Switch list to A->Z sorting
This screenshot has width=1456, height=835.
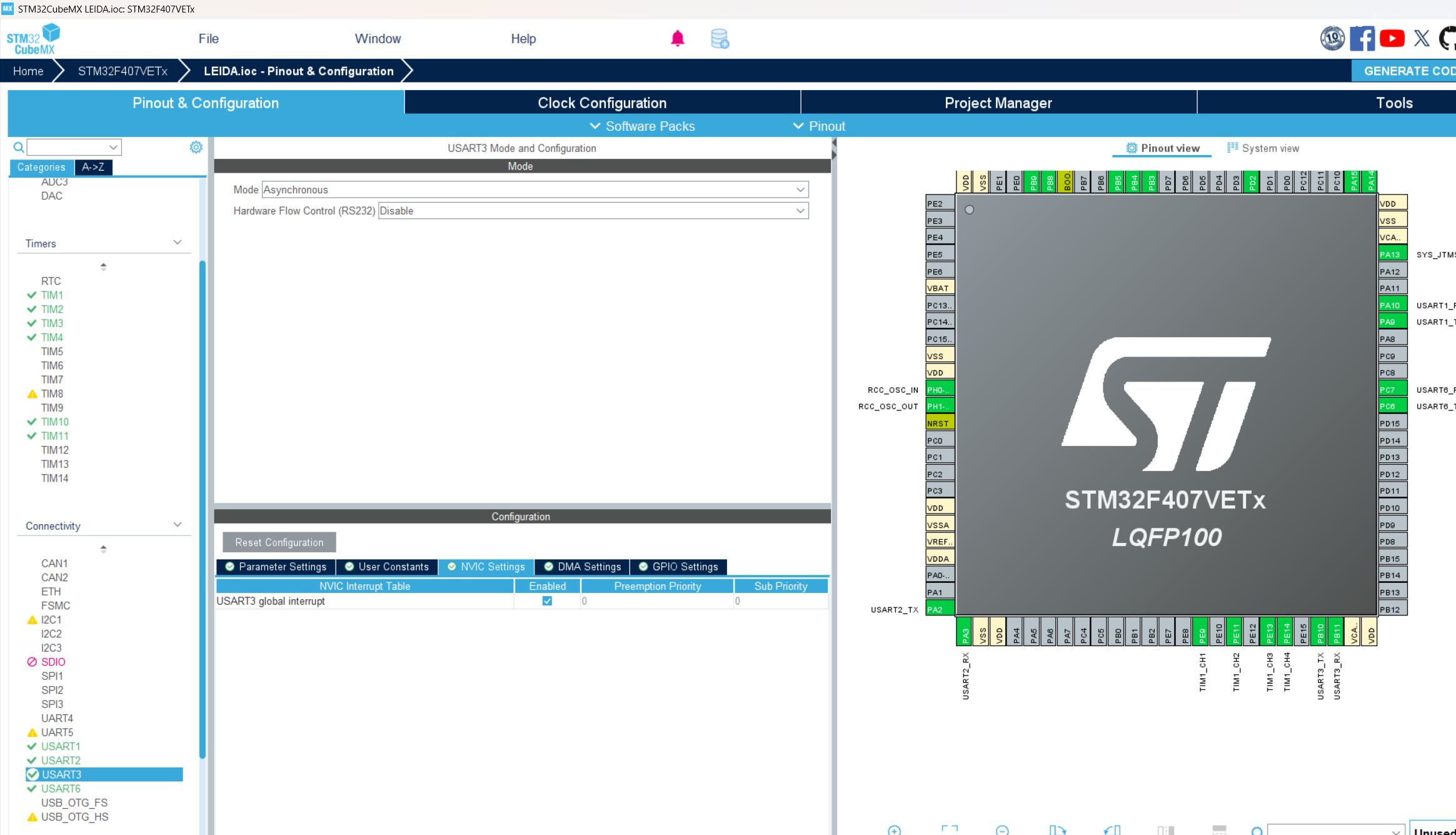[x=93, y=167]
